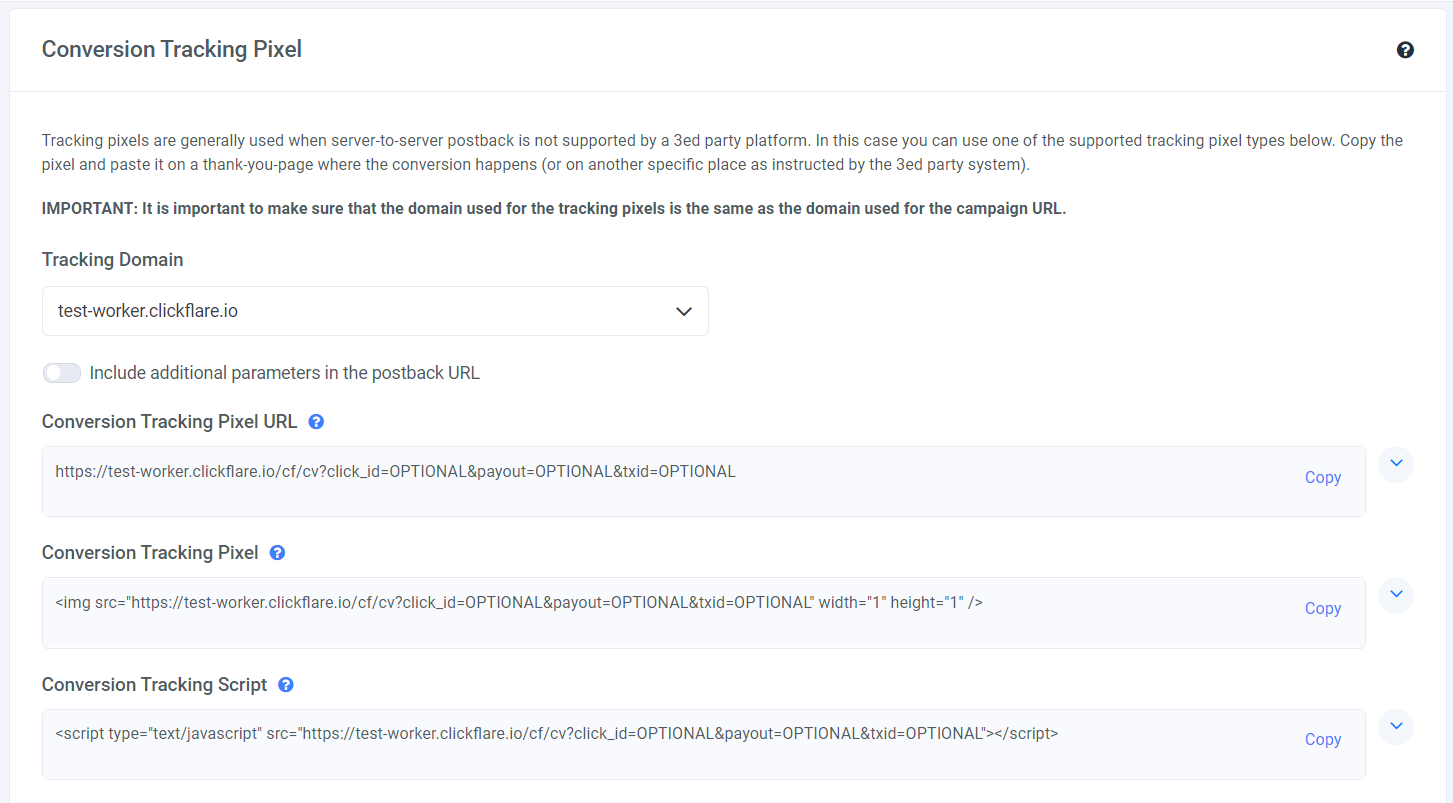The image size is (1453, 803).
Task: Copy the Conversion Tracking Script code
Action: [x=1322, y=740]
